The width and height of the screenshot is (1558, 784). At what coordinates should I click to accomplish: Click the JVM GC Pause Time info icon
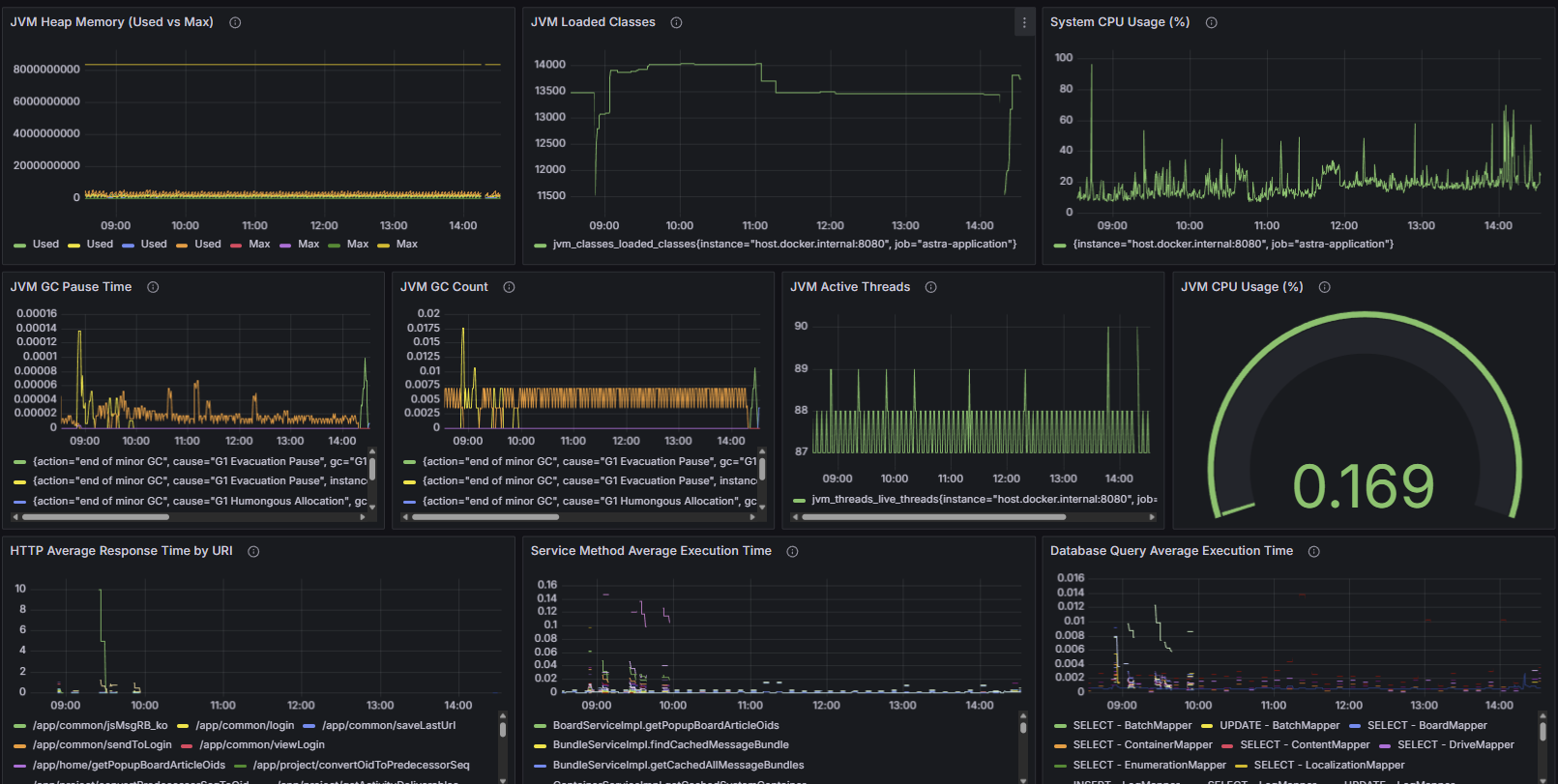[153, 287]
